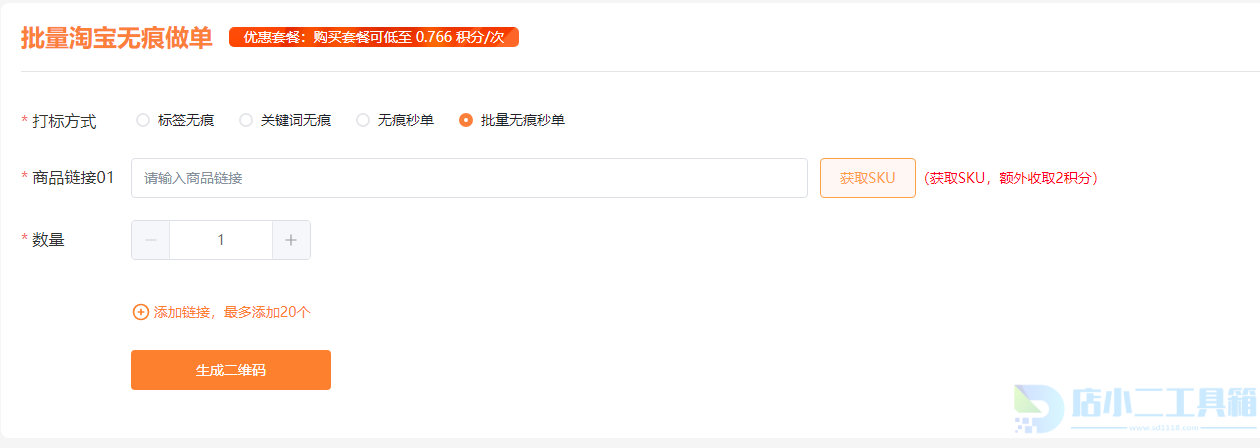This screenshot has width=1260, height=448.
Task: Click the 打标方式 field label
Action: (64, 121)
